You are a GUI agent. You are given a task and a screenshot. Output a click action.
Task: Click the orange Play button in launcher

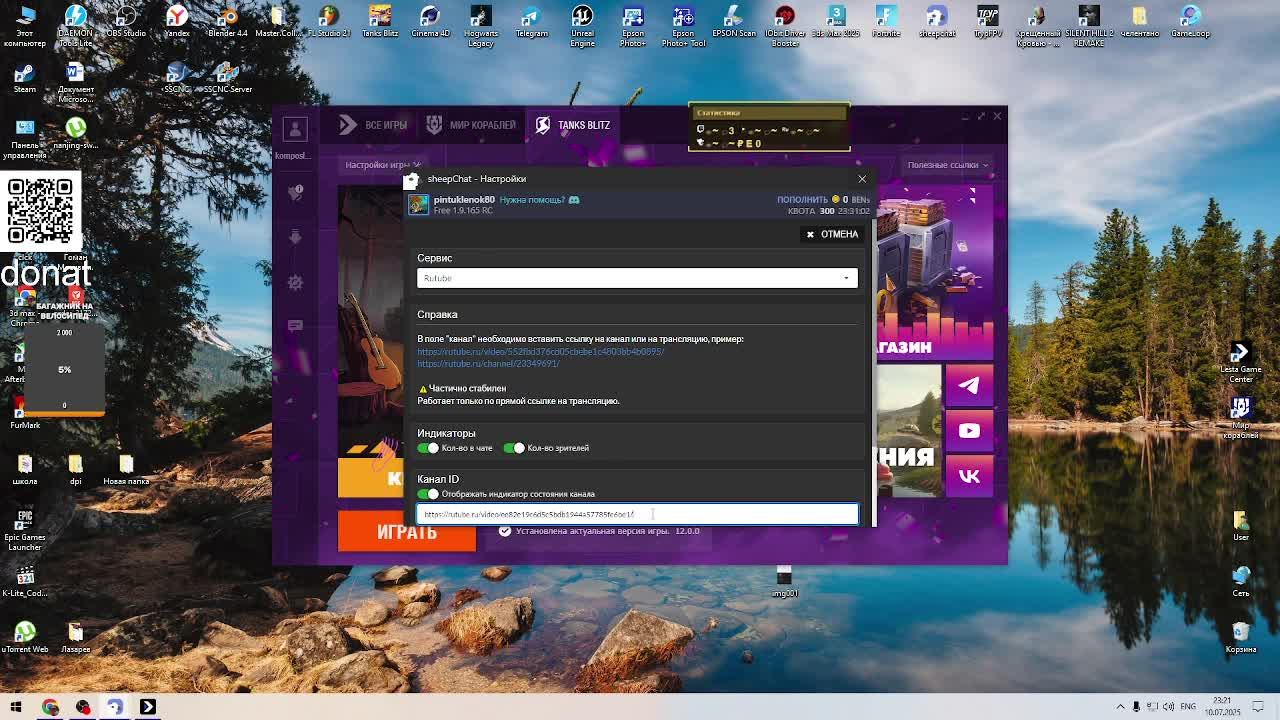click(407, 532)
